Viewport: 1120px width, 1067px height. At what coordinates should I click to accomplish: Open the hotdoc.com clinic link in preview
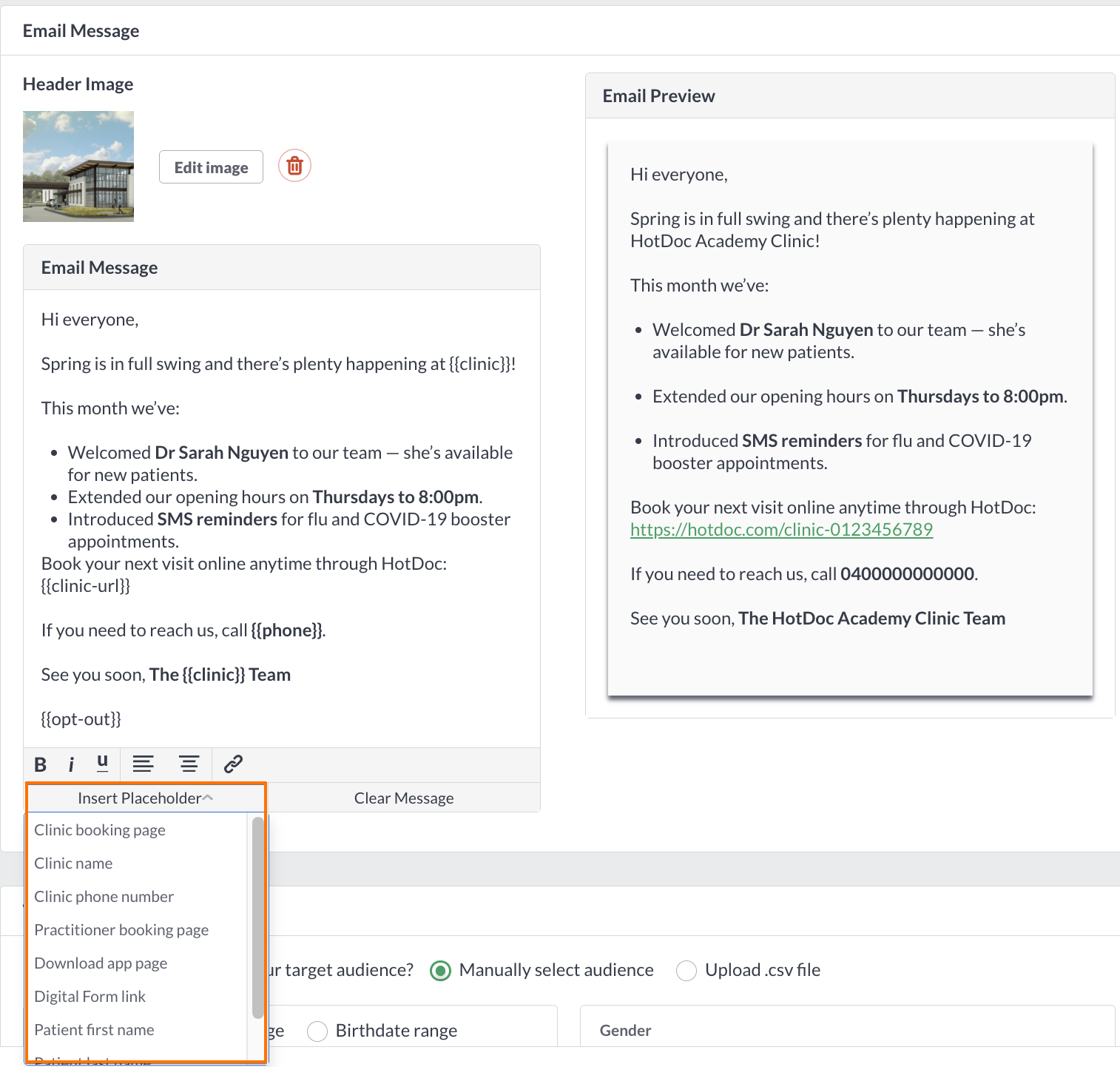pos(781,530)
